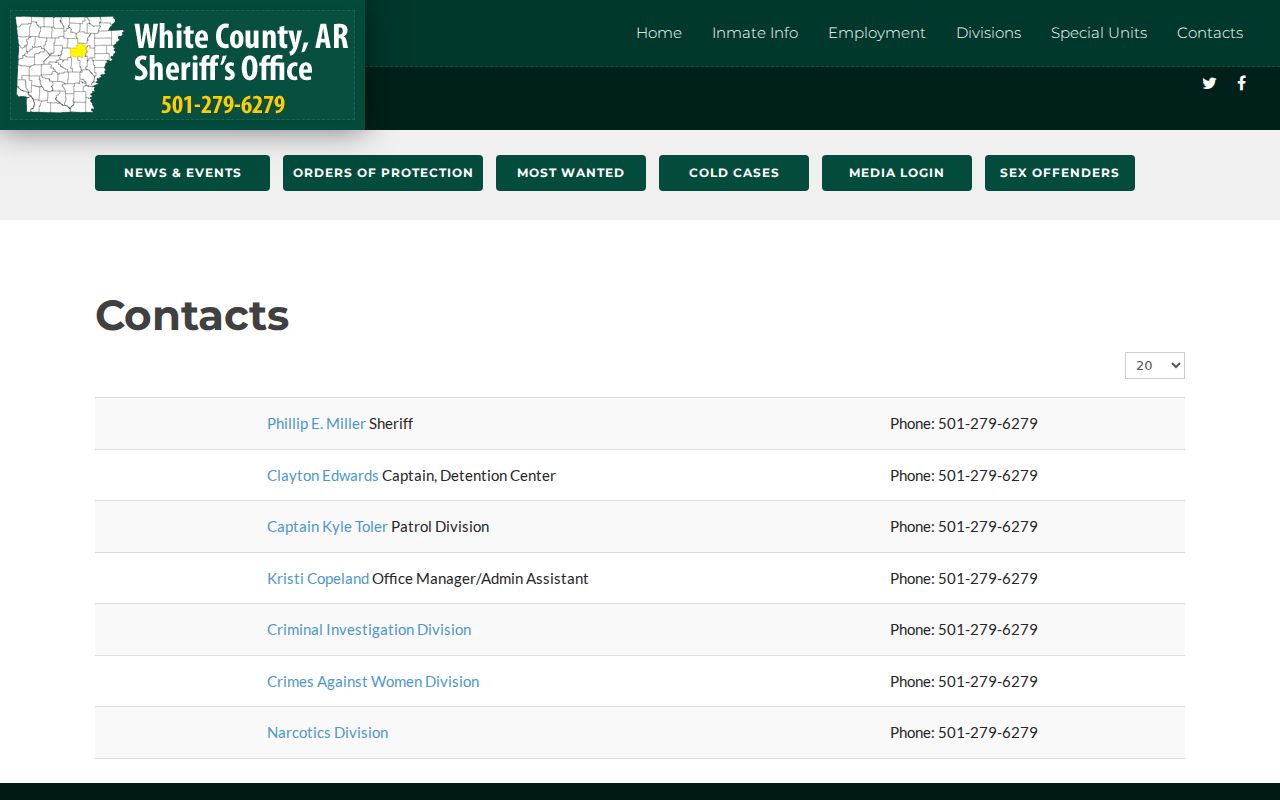This screenshot has width=1280, height=800.
Task: Click the 'Patrol Division' title text
Action: pos(440,527)
